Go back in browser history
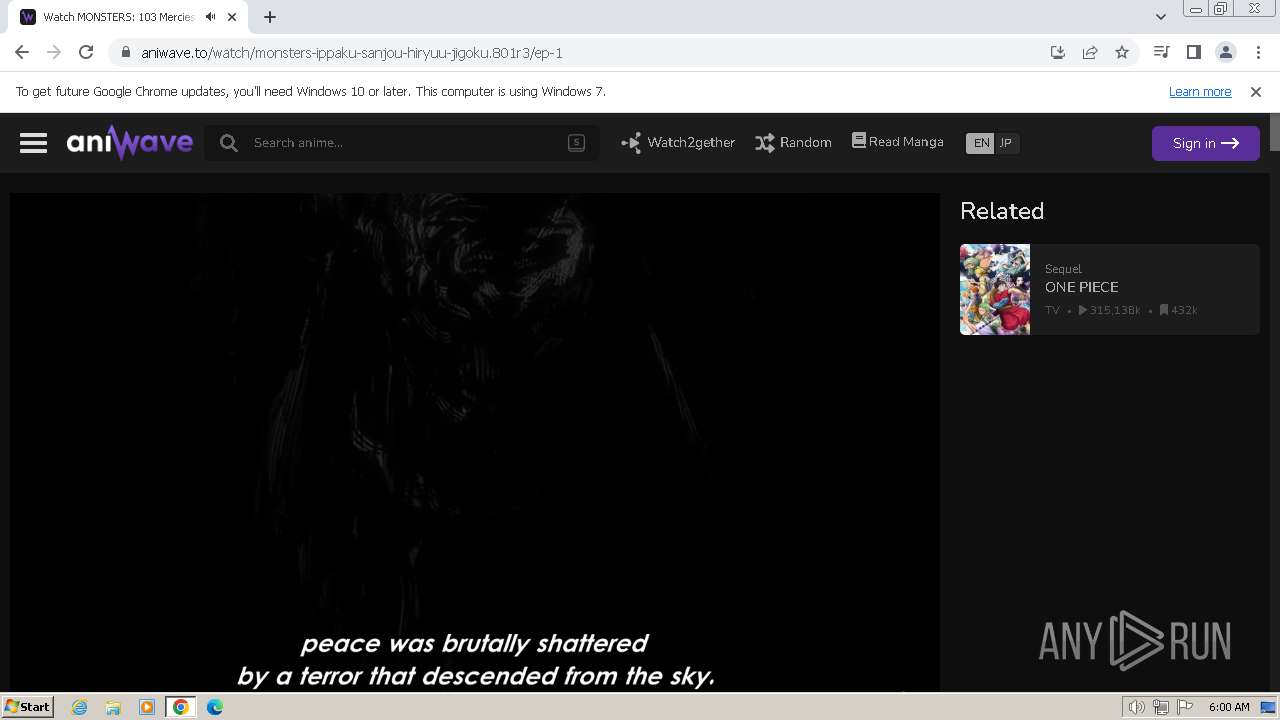The height and width of the screenshot is (720, 1280). click(x=22, y=52)
